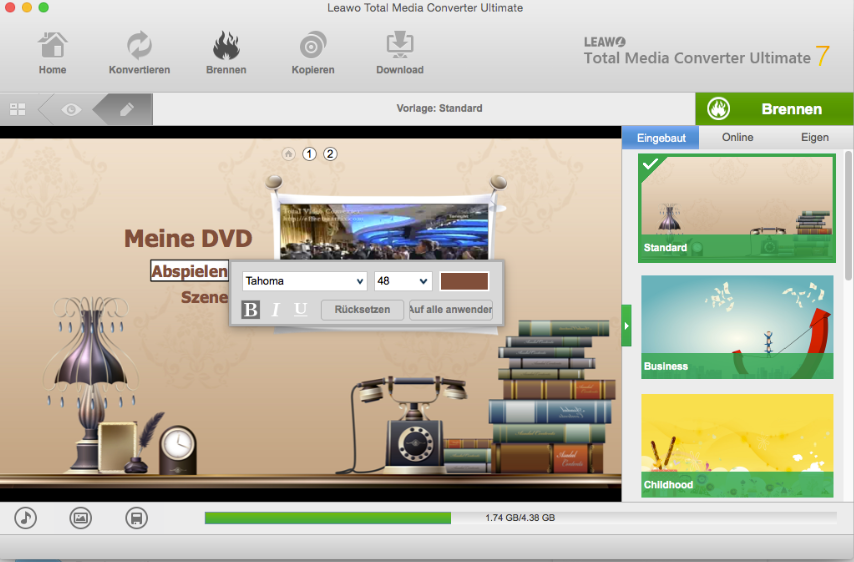
Task: Open the brown text color swatch
Action: pyautogui.click(x=464, y=281)
